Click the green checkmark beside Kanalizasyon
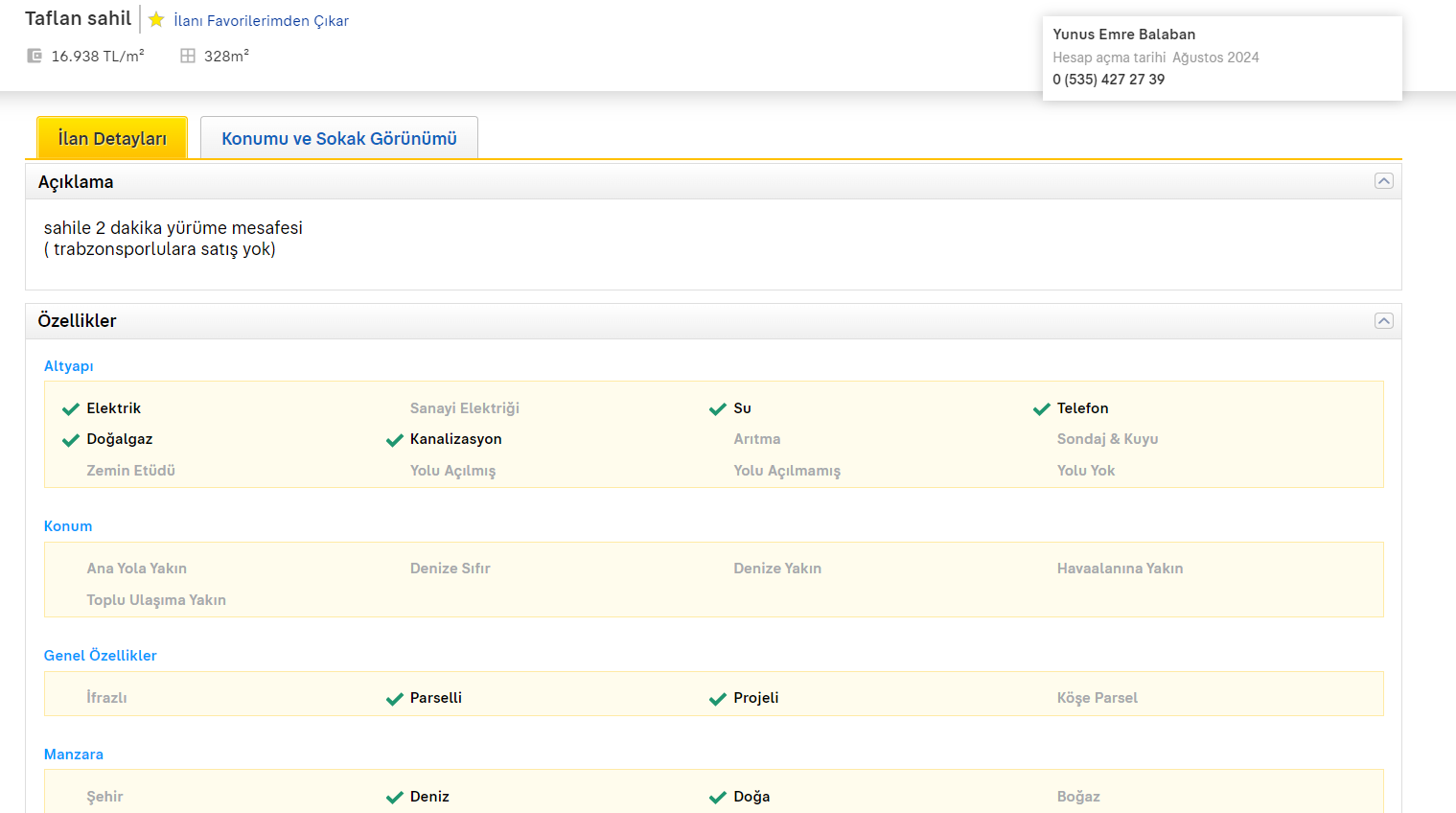 coord(394,440)
